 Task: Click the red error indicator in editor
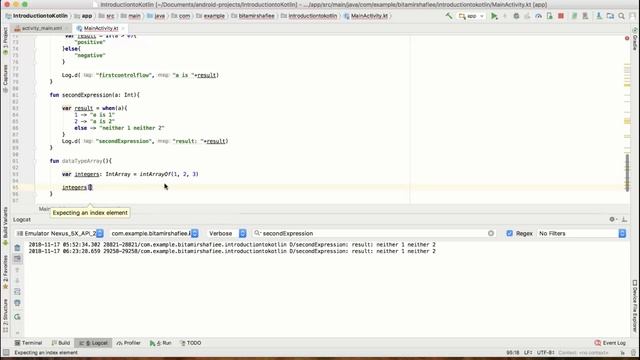[627, 38]
